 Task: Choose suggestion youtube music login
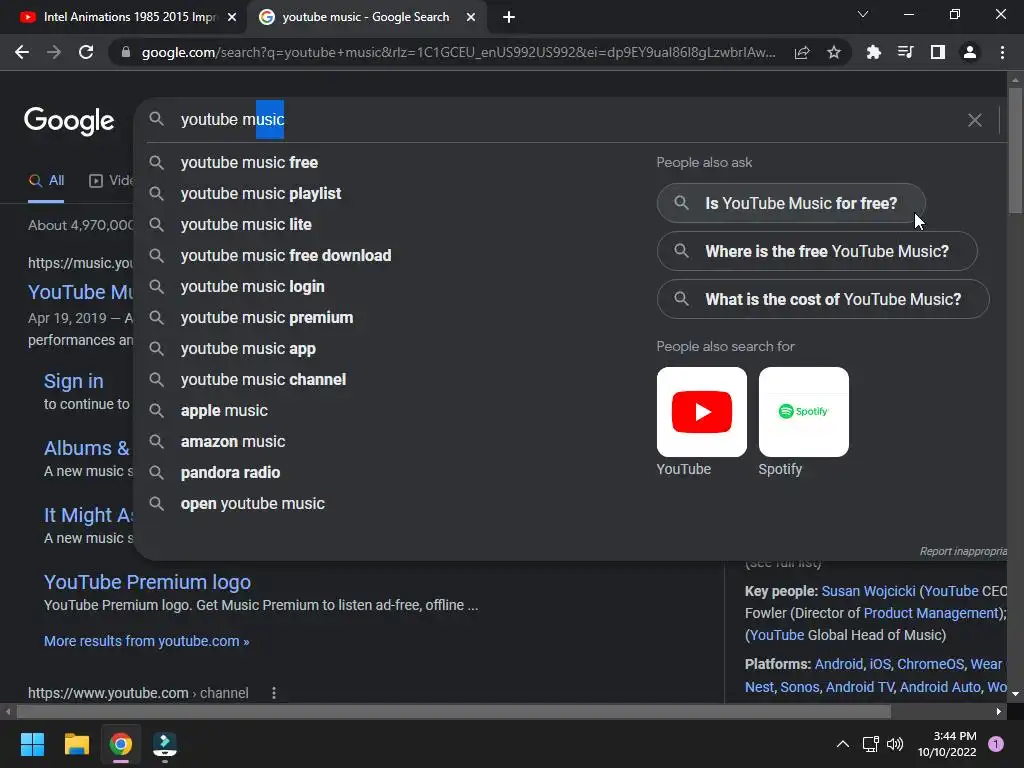252,287
